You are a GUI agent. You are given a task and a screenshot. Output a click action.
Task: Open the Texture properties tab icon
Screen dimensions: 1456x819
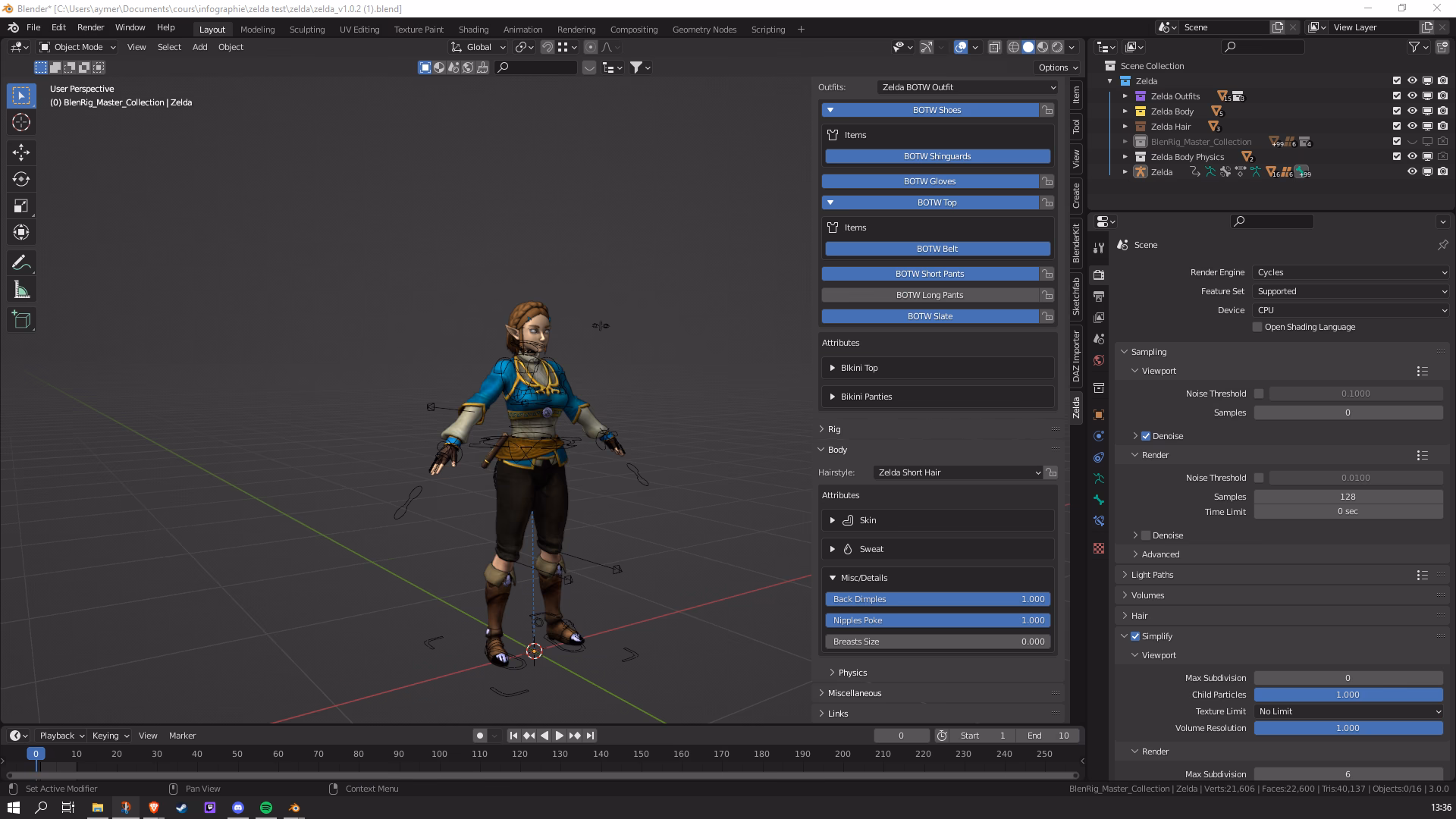1099,548
